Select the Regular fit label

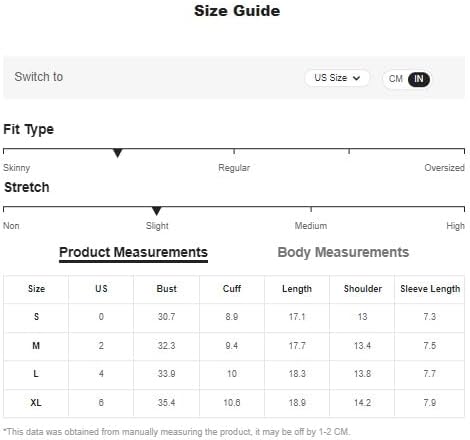[234, 168]
